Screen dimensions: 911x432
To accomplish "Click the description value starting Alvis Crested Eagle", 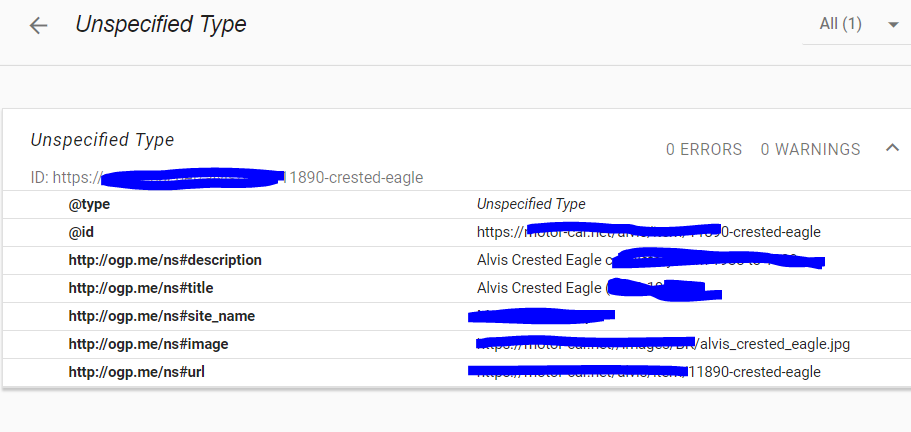I will (x=651, y=260).
